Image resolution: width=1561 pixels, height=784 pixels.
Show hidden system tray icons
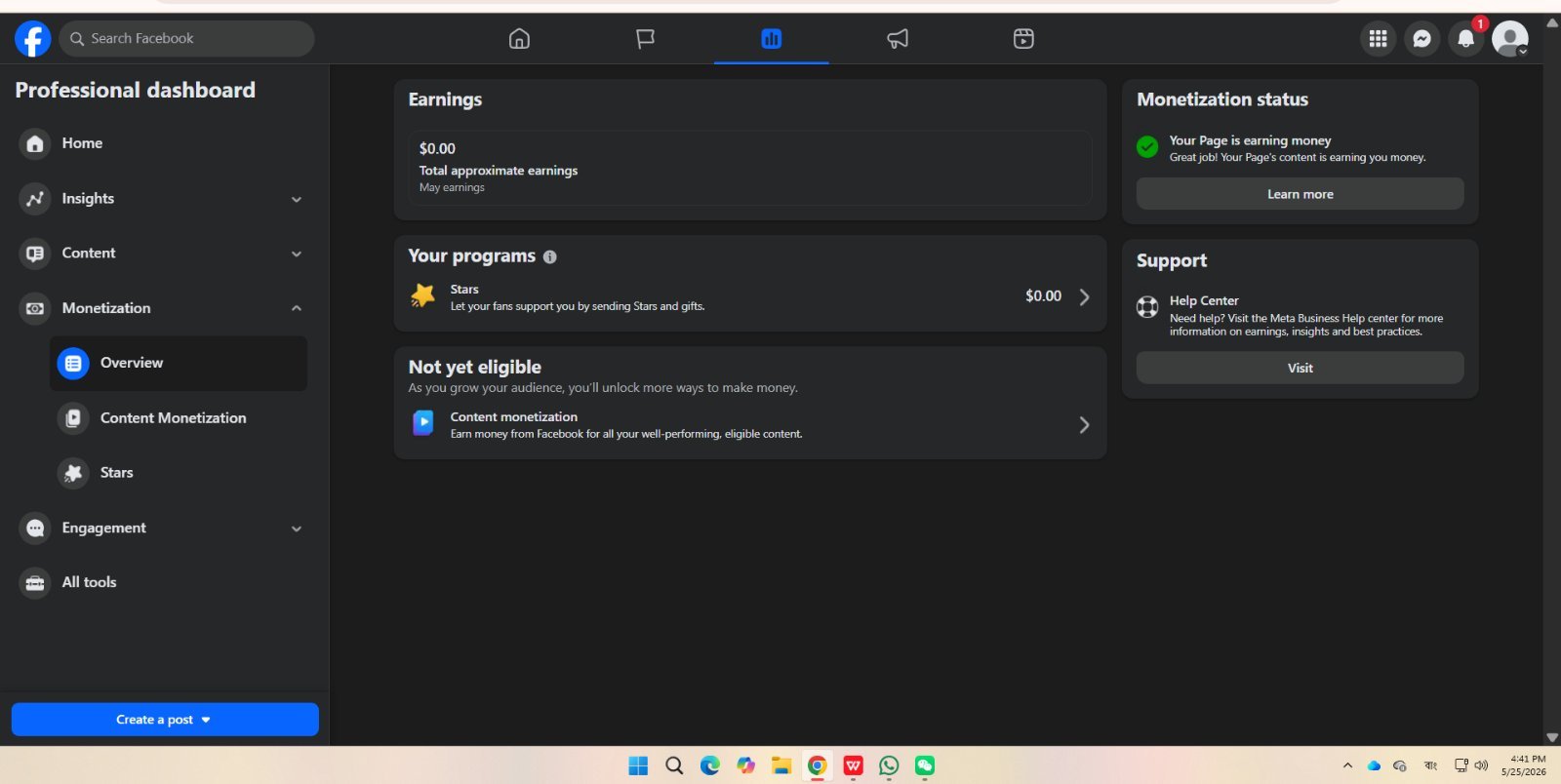(1347, 765)
